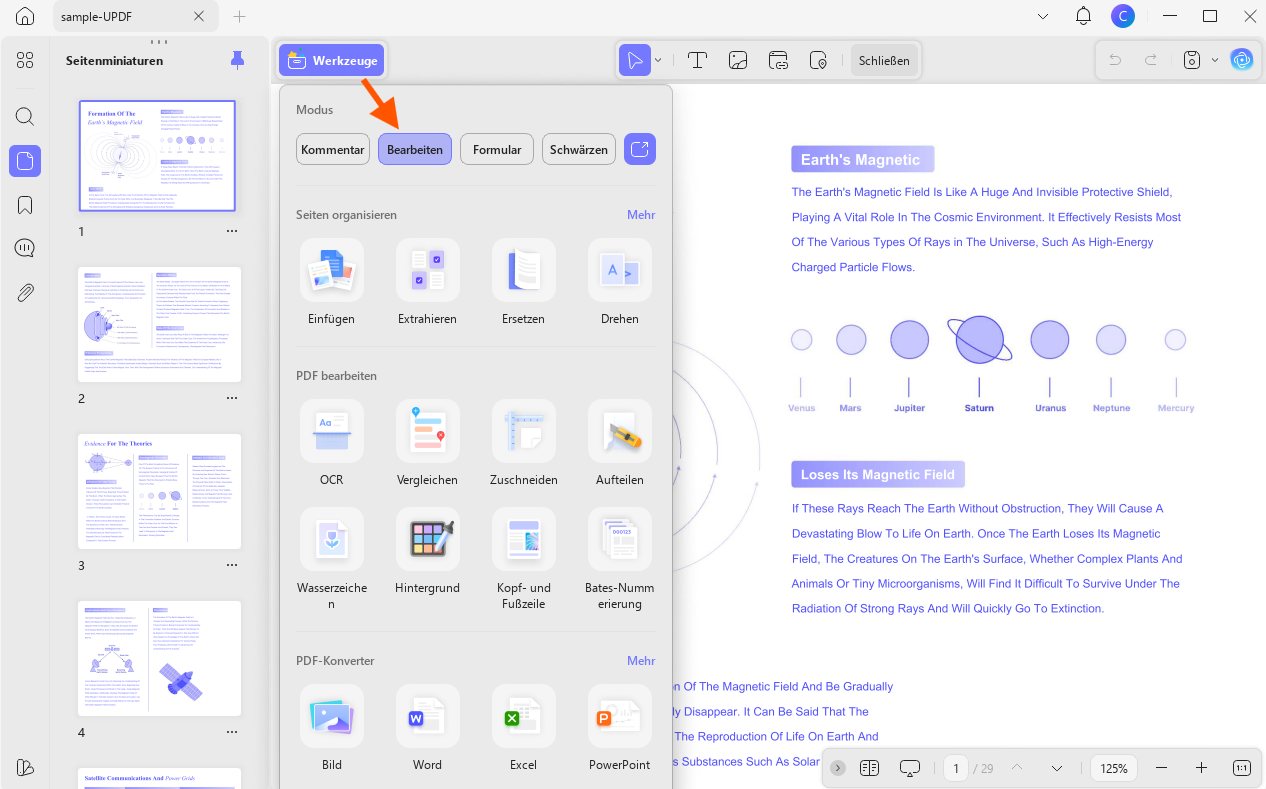Open the search sidebar icon

(25, 116)
